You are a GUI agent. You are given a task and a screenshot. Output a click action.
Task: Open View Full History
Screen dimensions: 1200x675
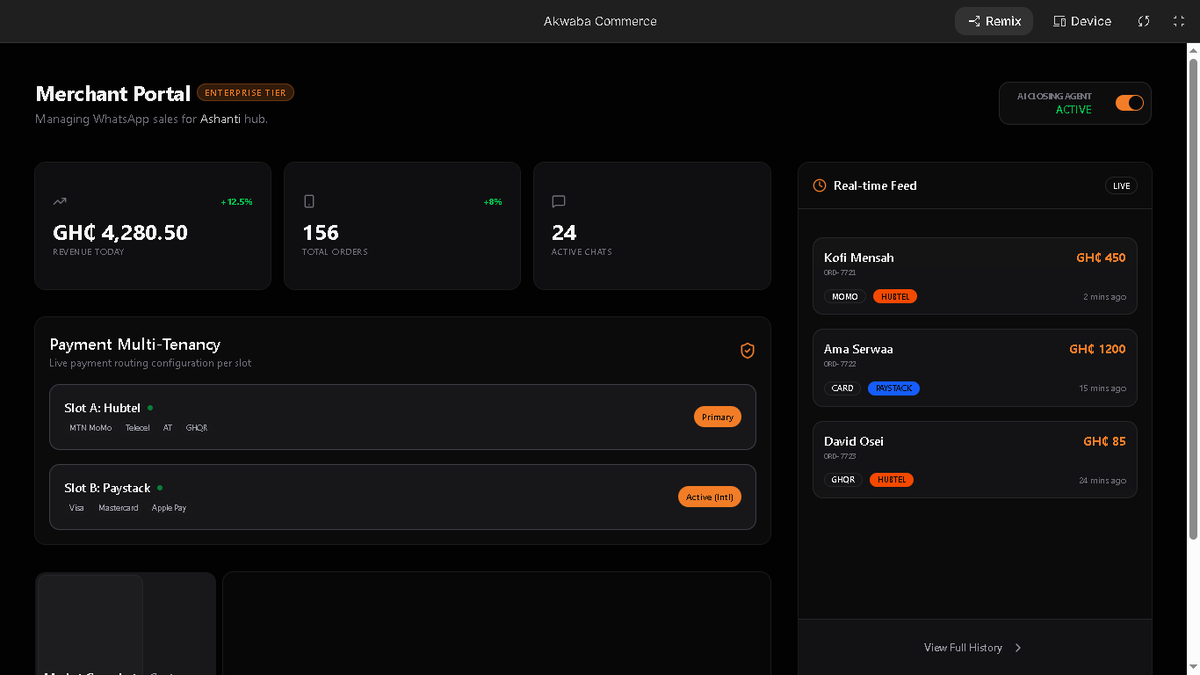click(x=965, y=647)
